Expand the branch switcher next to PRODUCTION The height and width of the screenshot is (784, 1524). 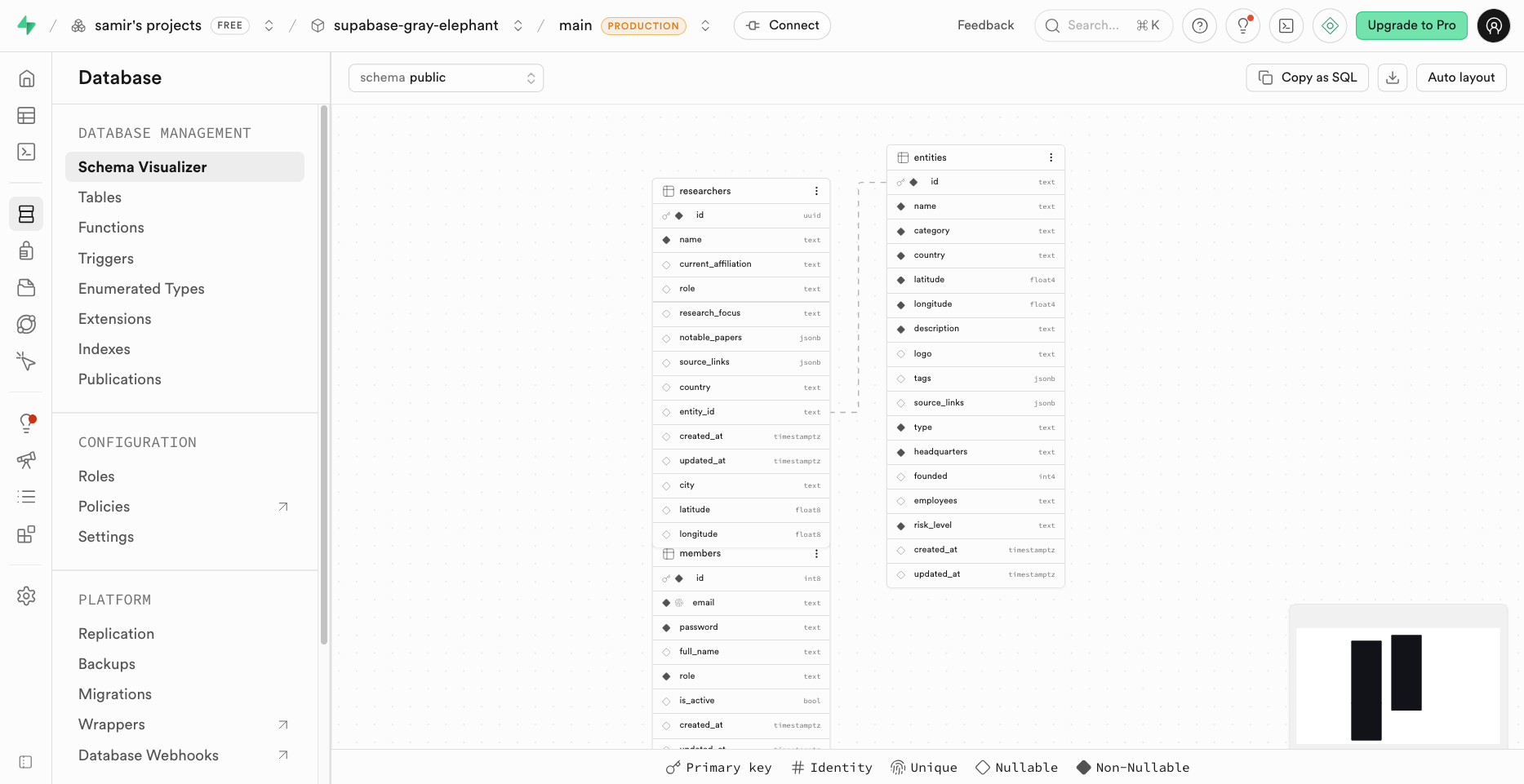(705, 26)
